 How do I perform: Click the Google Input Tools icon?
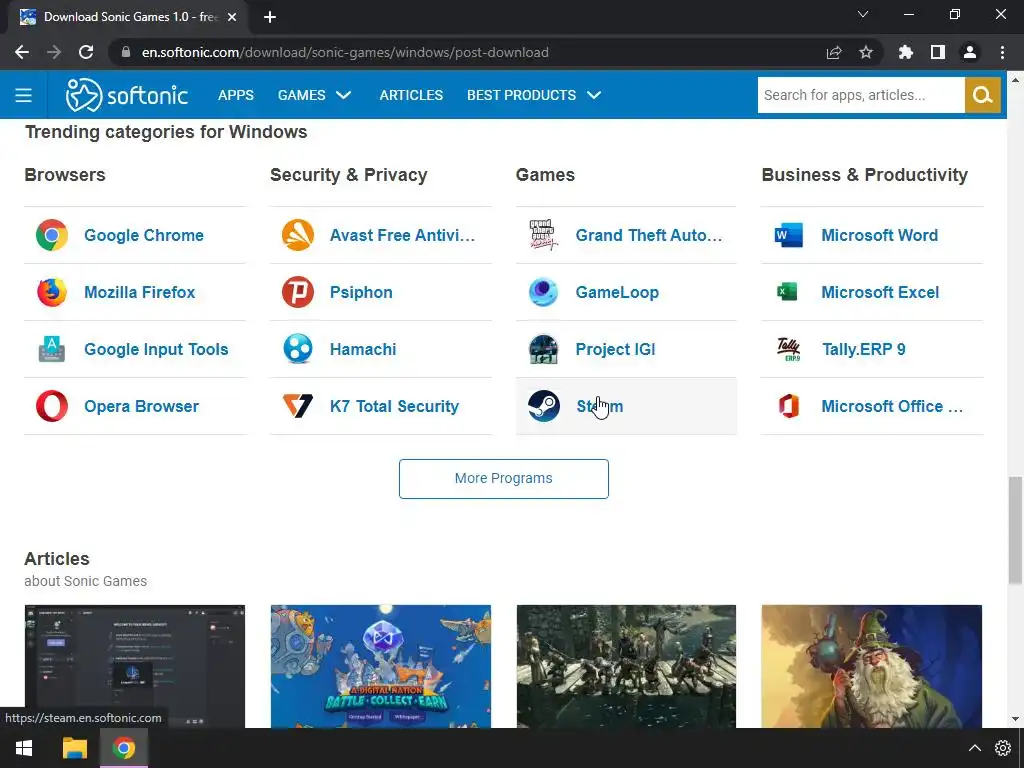tap(52, 349)
